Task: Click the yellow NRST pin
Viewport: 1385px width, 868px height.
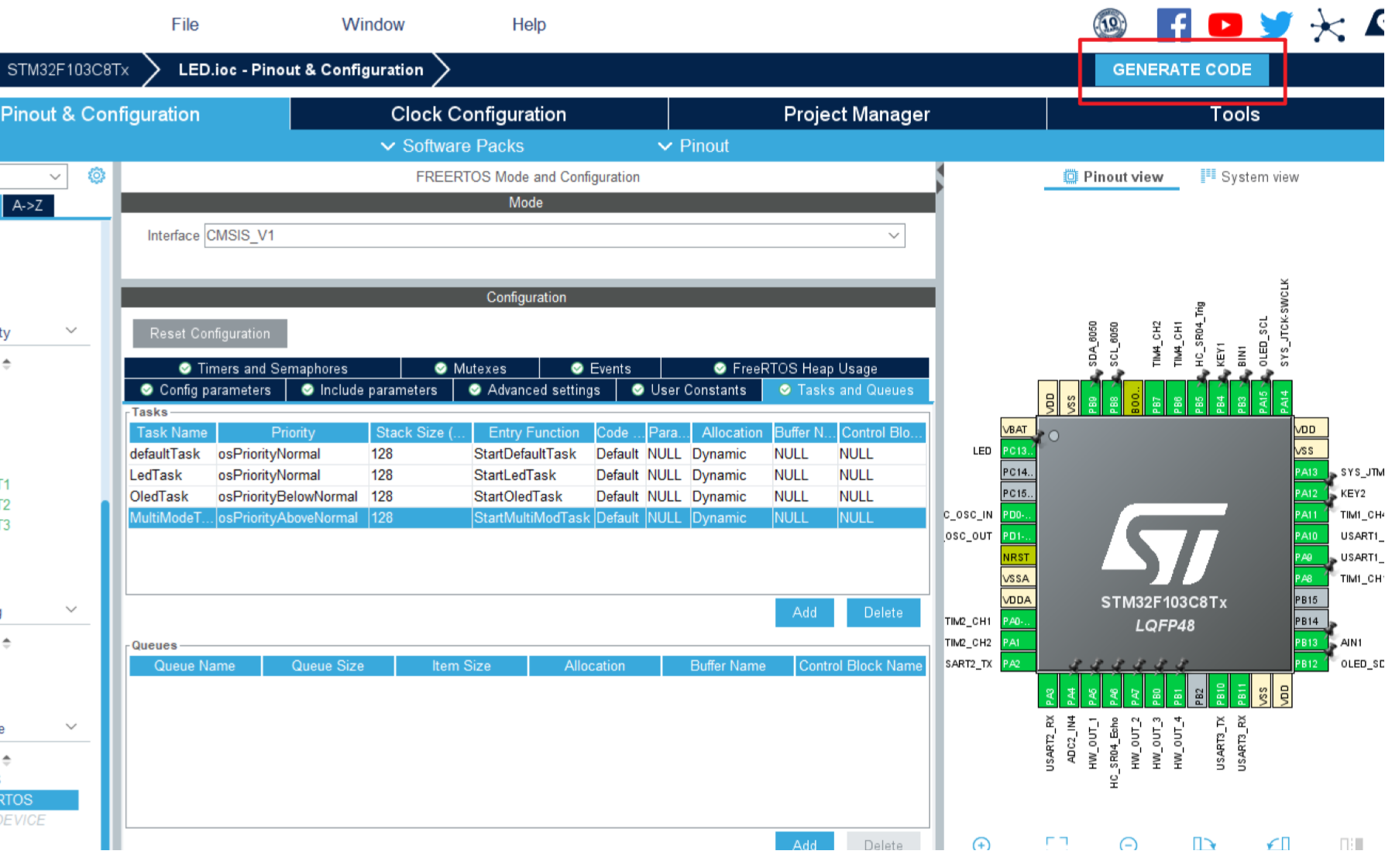Action: click(1018, 557)
